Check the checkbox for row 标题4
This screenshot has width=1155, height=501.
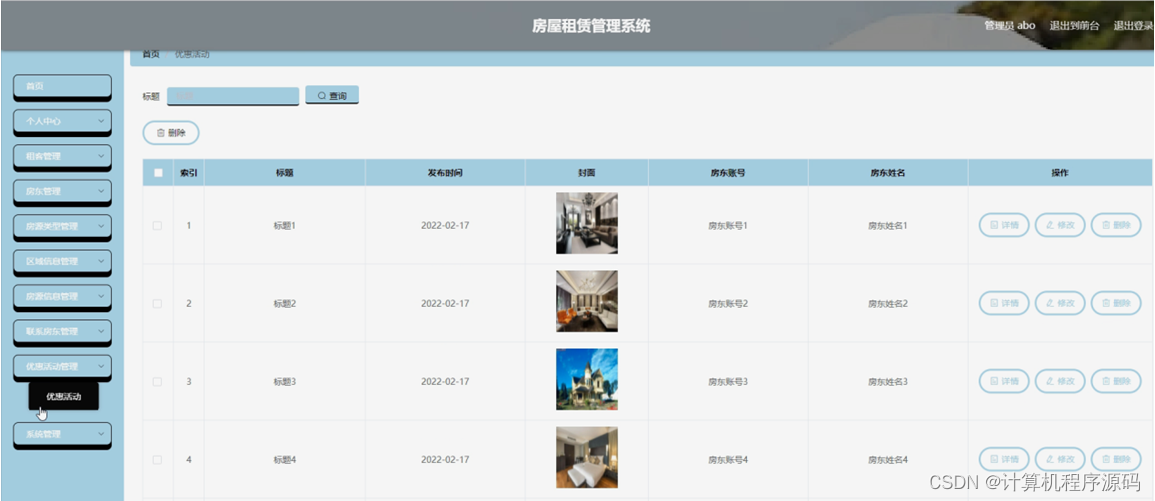[x=158, y=460]
